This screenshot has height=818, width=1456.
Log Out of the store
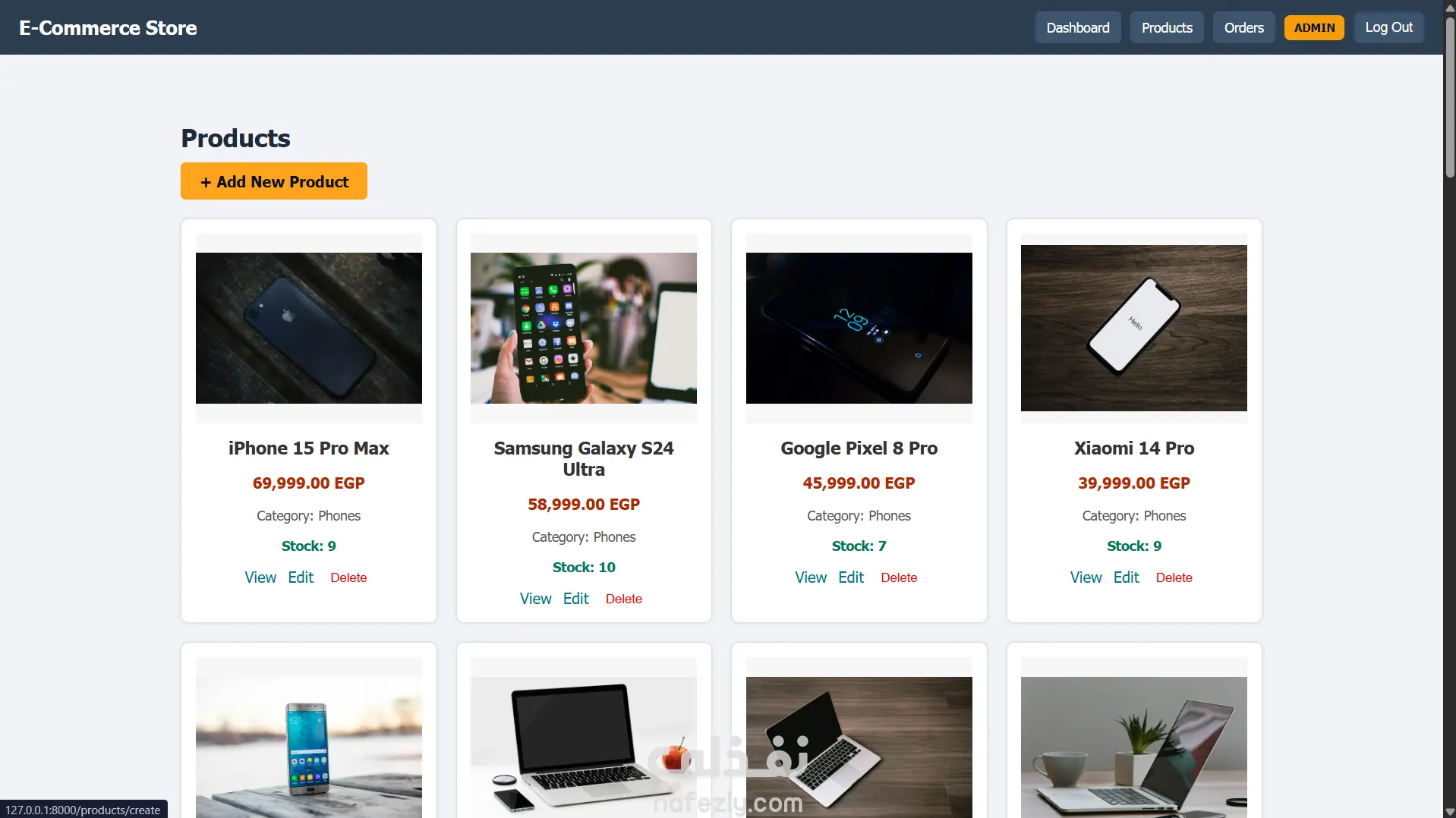(x=1388, y=28)
